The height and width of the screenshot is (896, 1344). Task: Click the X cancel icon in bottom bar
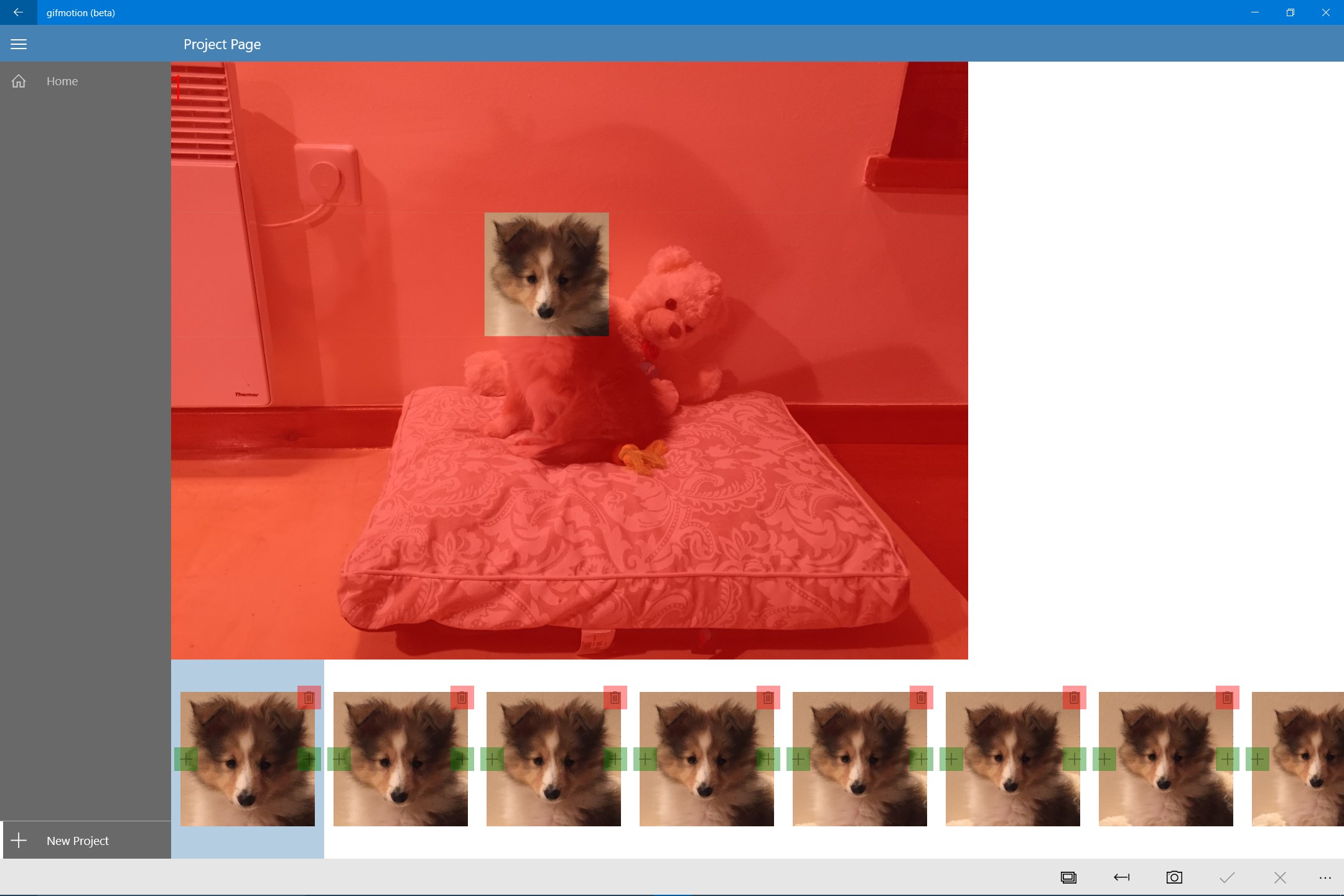[x=1280, y=877]
